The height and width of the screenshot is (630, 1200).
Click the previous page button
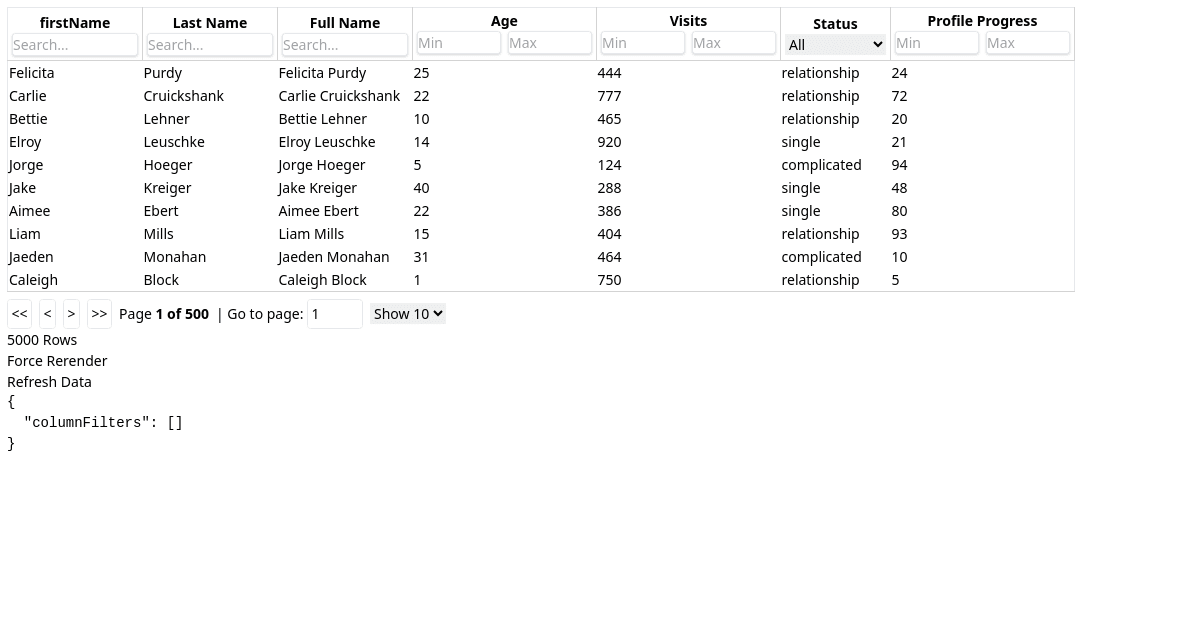pos(47,314)
